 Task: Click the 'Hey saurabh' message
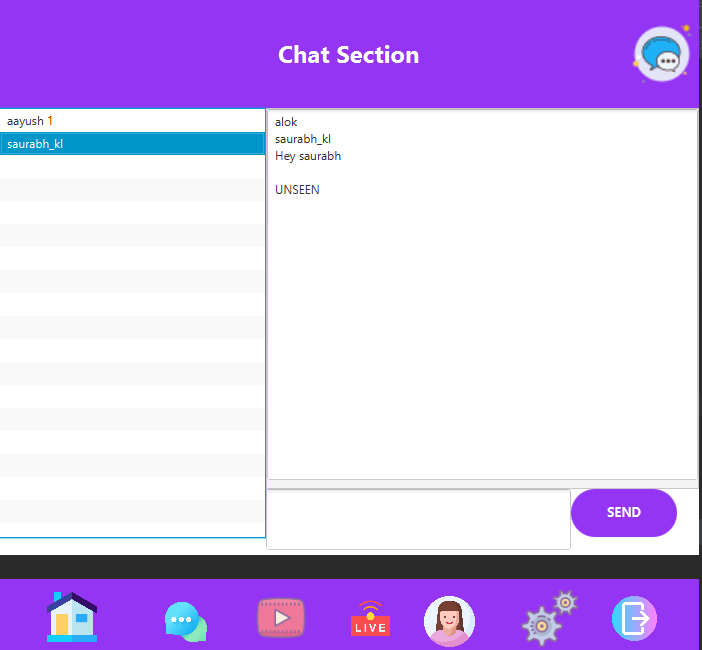pos(308,156)
